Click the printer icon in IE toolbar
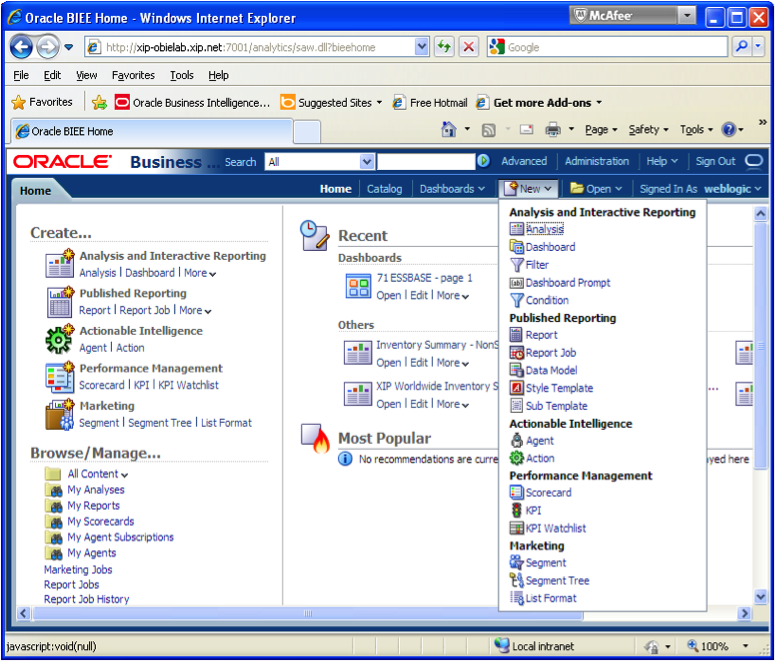This screenshot has width=775, height=661. tap(553, 130)
